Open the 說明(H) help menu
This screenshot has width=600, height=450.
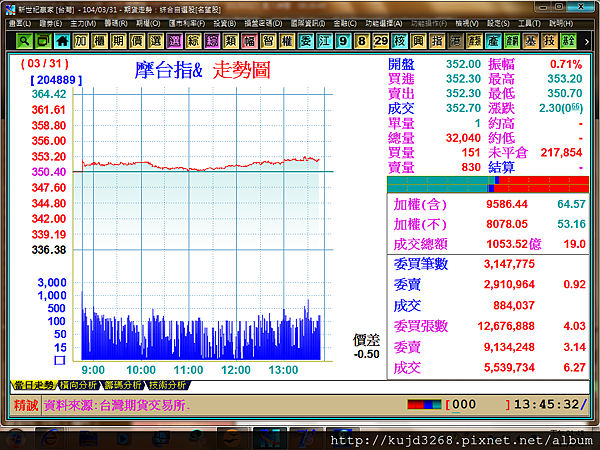pos(561,24)
